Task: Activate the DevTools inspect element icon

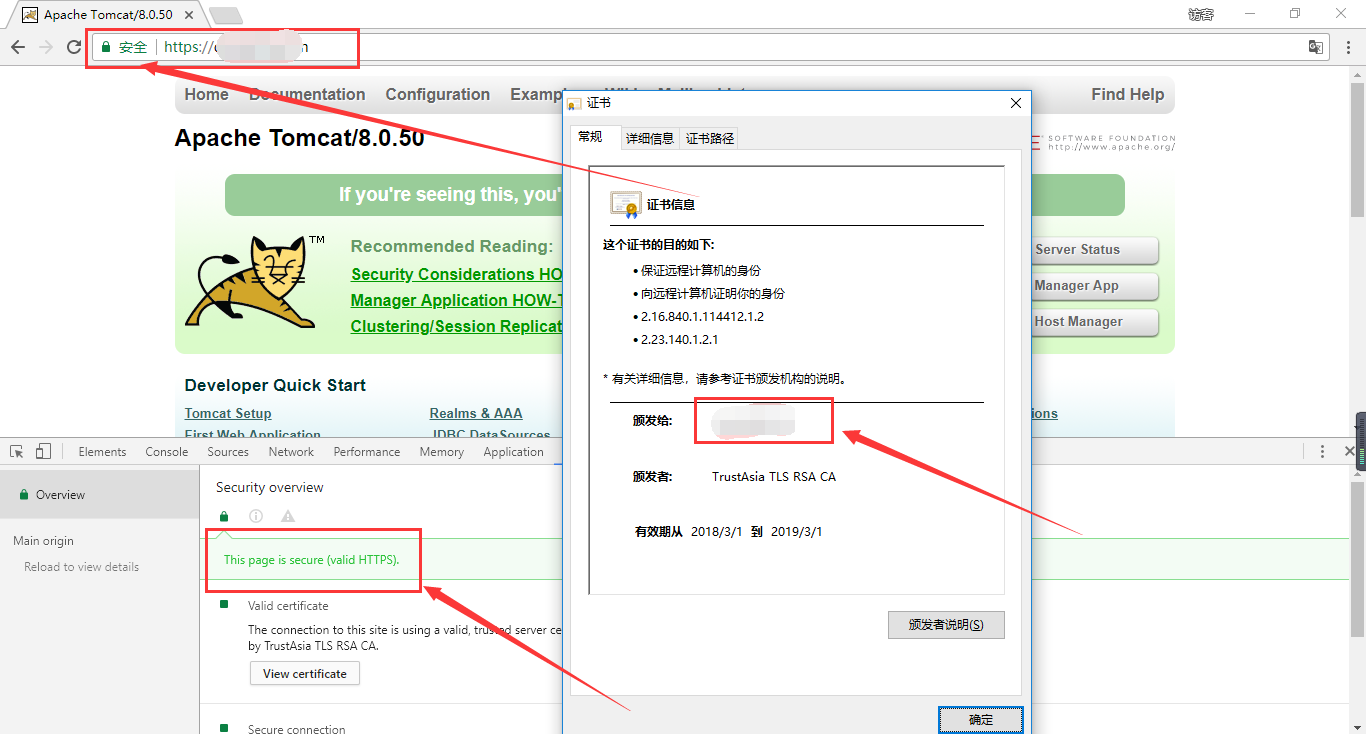Action: (x=17, y=452)
